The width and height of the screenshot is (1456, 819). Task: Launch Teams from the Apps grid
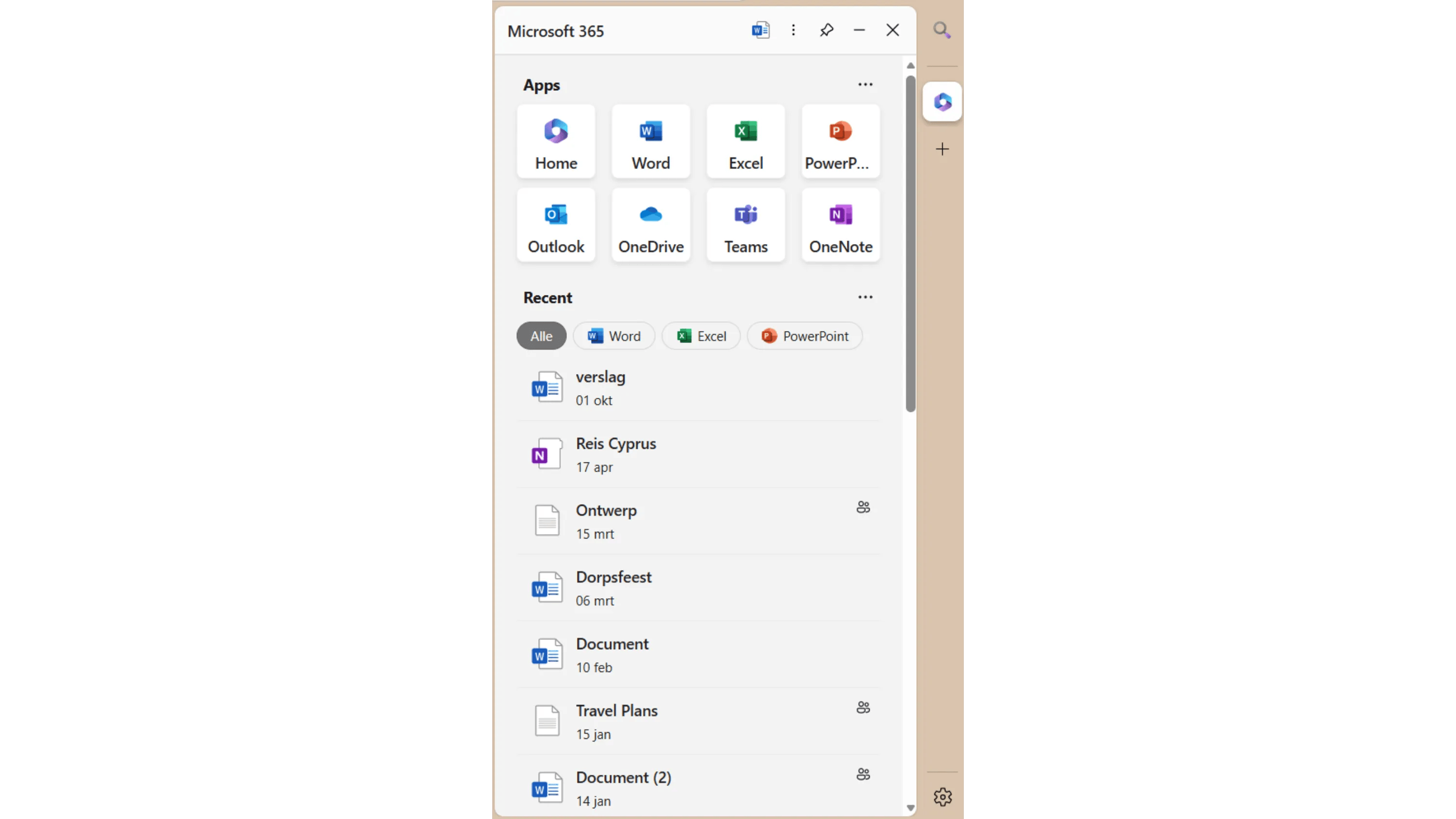point(745,225)
